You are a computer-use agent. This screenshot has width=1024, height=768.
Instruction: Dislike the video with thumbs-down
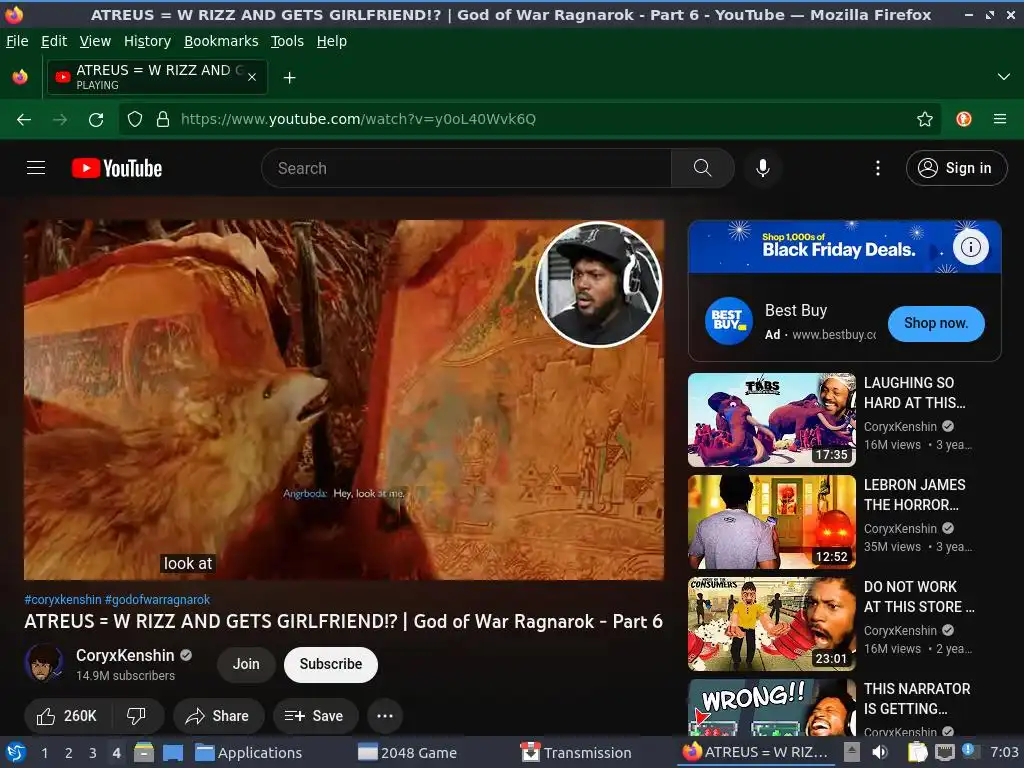click(136, 716)
